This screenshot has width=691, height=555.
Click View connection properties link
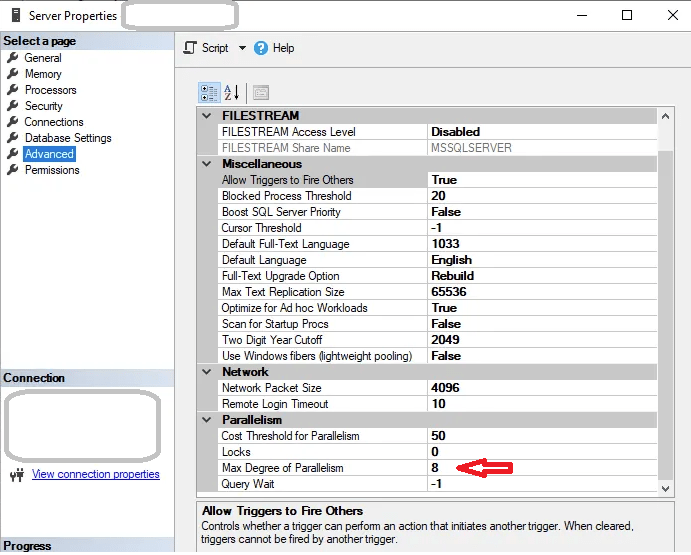96,474
